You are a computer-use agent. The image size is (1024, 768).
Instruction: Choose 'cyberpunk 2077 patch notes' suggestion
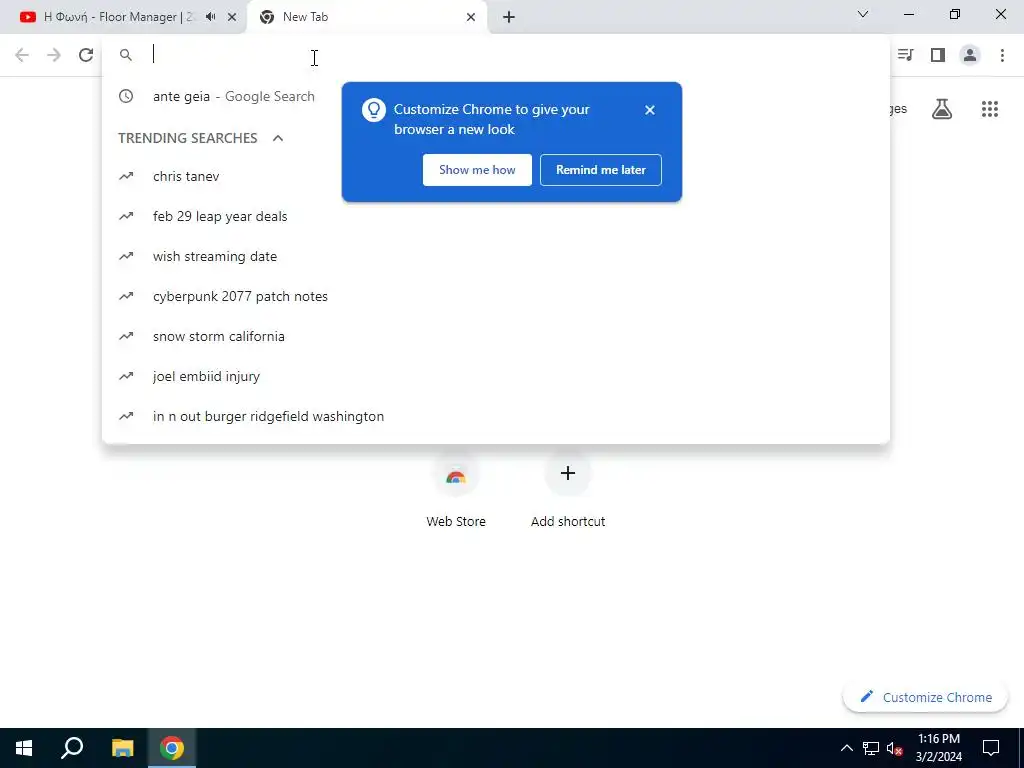pyautogui.click(x=495, y=296)
